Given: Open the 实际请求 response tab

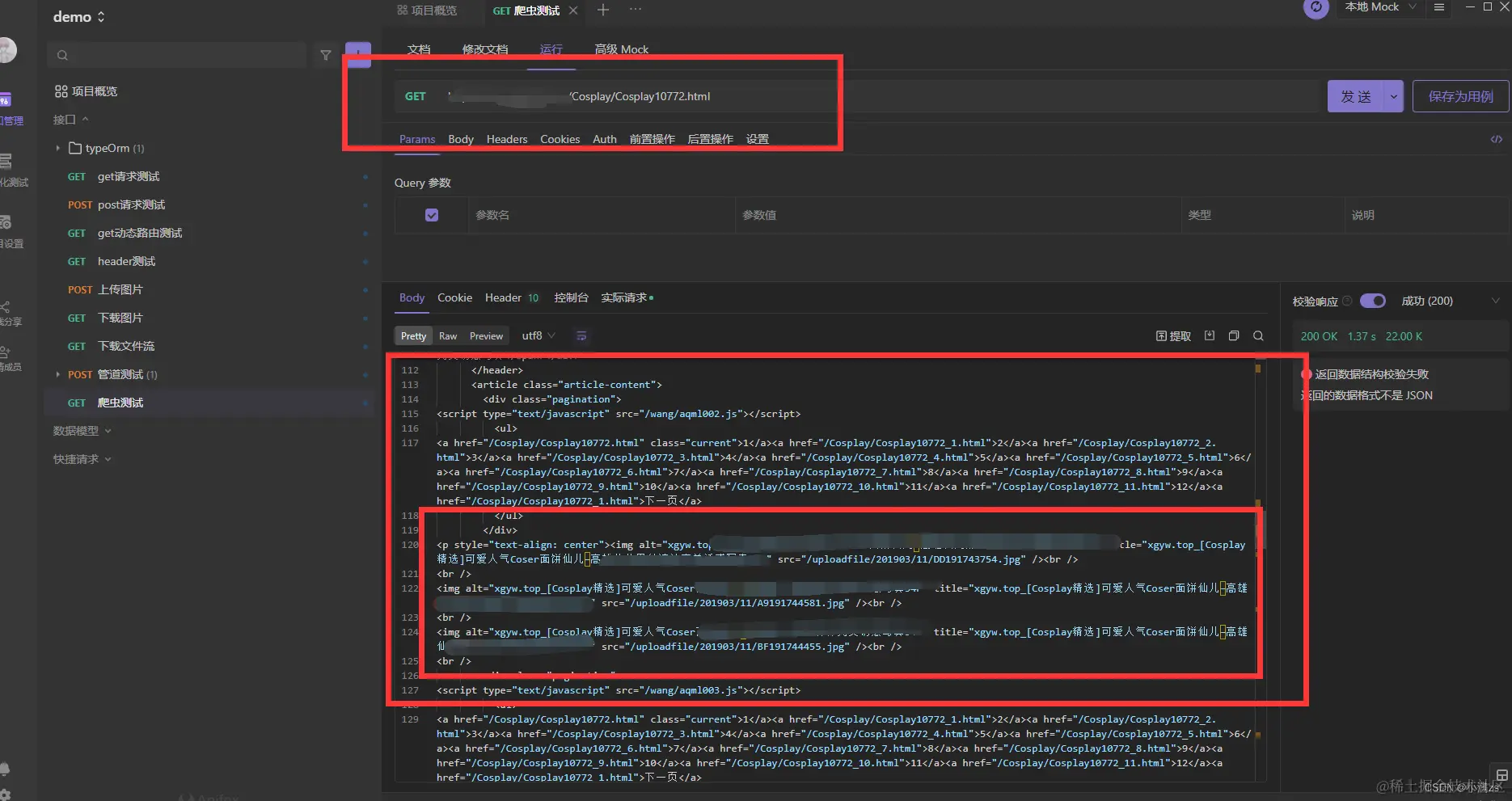Looking at the screenshot, I should point(627,297).
